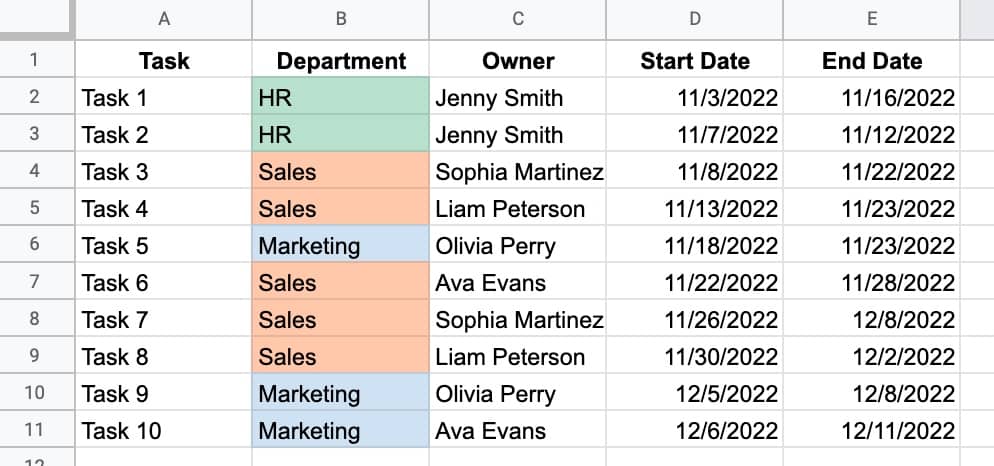Click the orange Sales cell in row 9

(x=340, y=357)
